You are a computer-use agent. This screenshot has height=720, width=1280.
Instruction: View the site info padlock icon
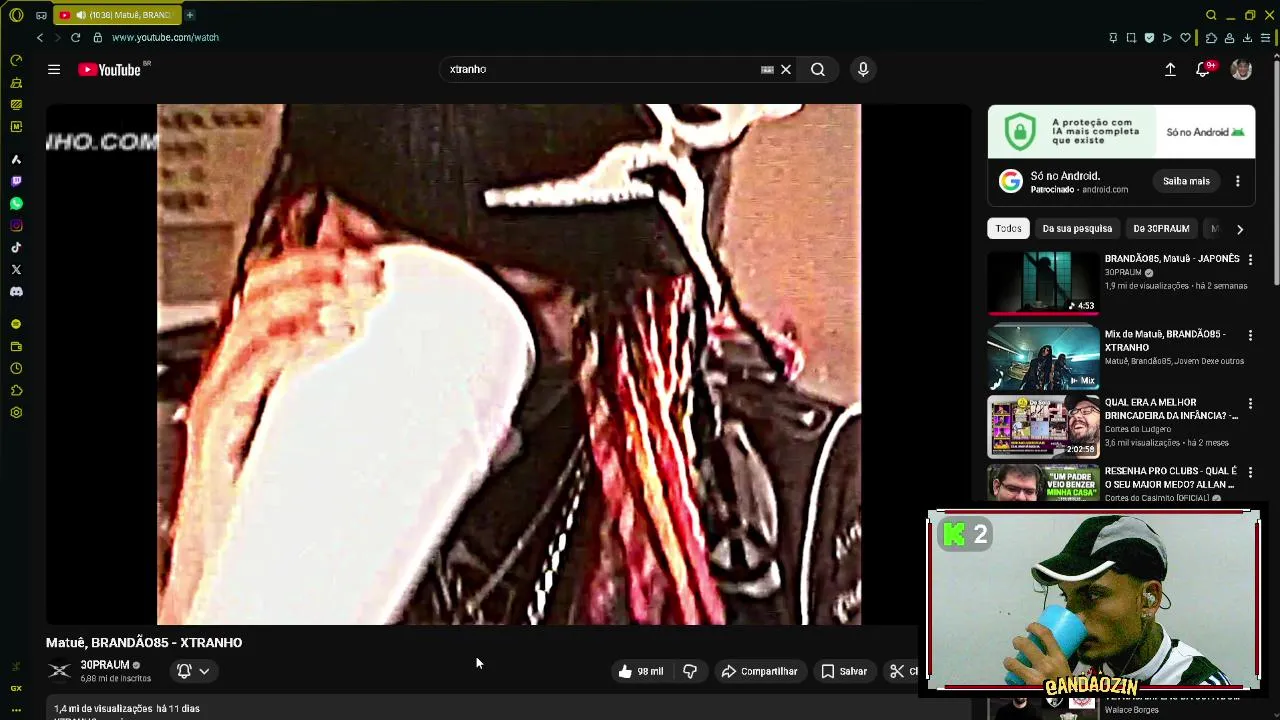tap(97, 37)
